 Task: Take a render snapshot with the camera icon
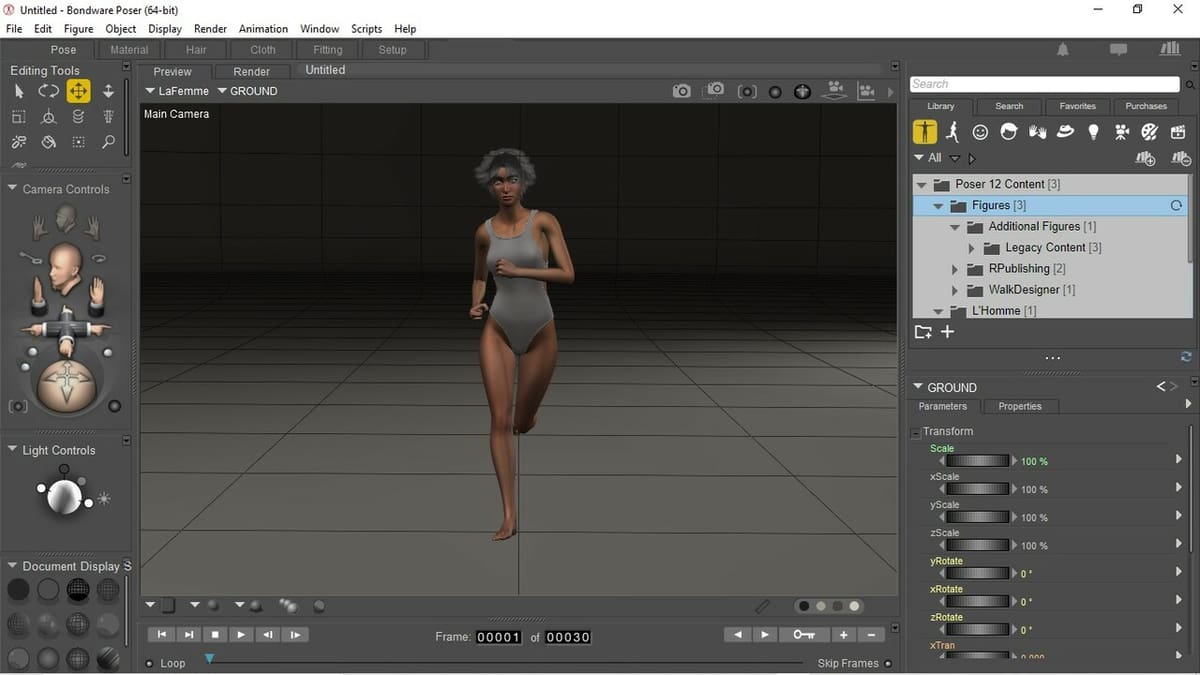pyautogui.click(x=681, y=90)
